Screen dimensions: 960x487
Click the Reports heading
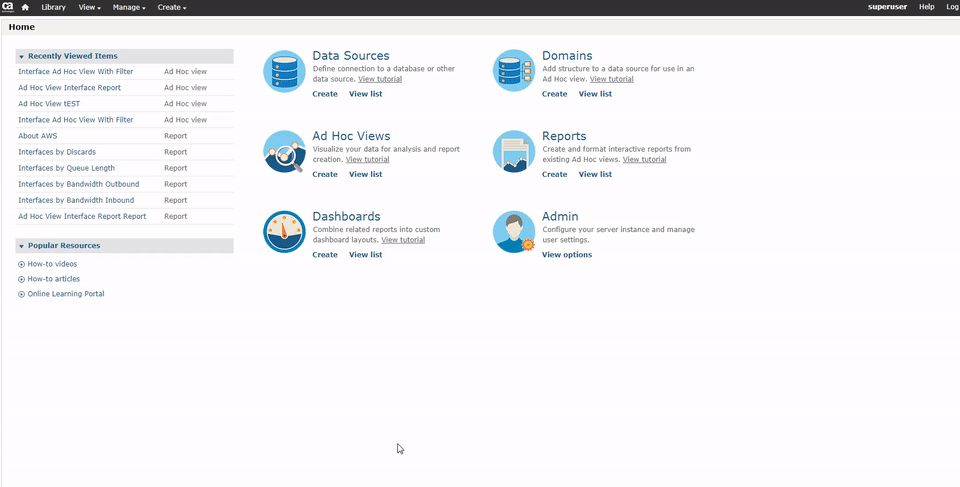click(x=564, y=136)
